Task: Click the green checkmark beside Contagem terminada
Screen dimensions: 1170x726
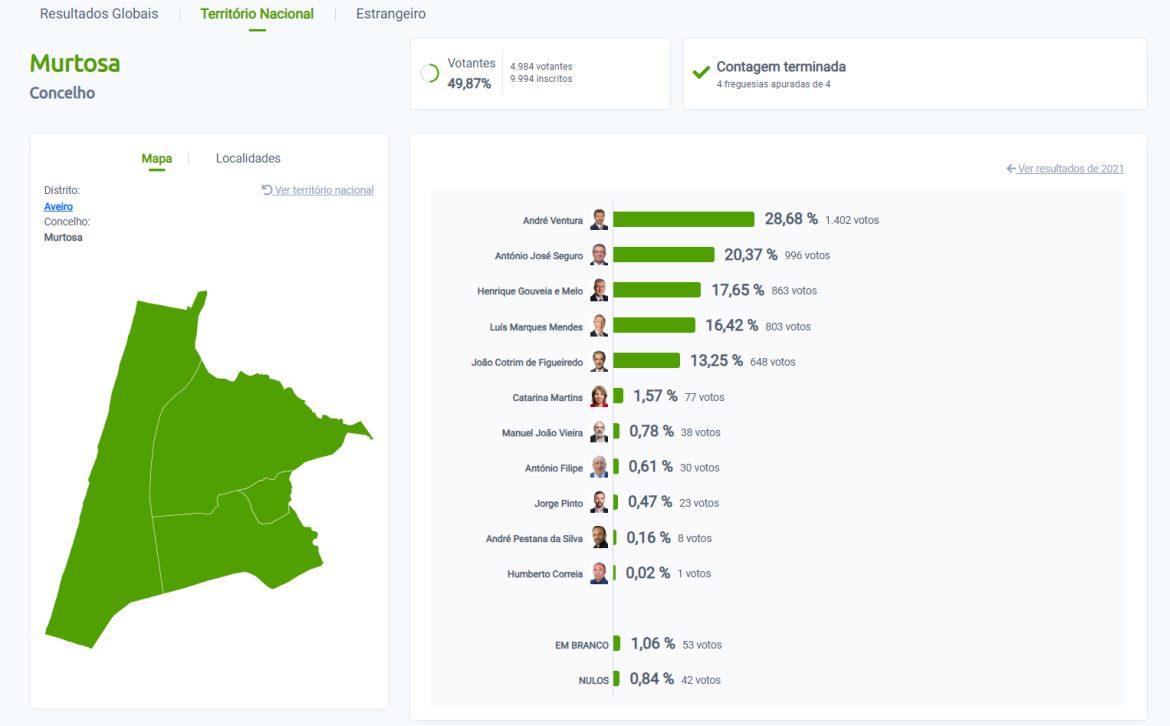Action: pyautogui.click(x=701, y=73)
